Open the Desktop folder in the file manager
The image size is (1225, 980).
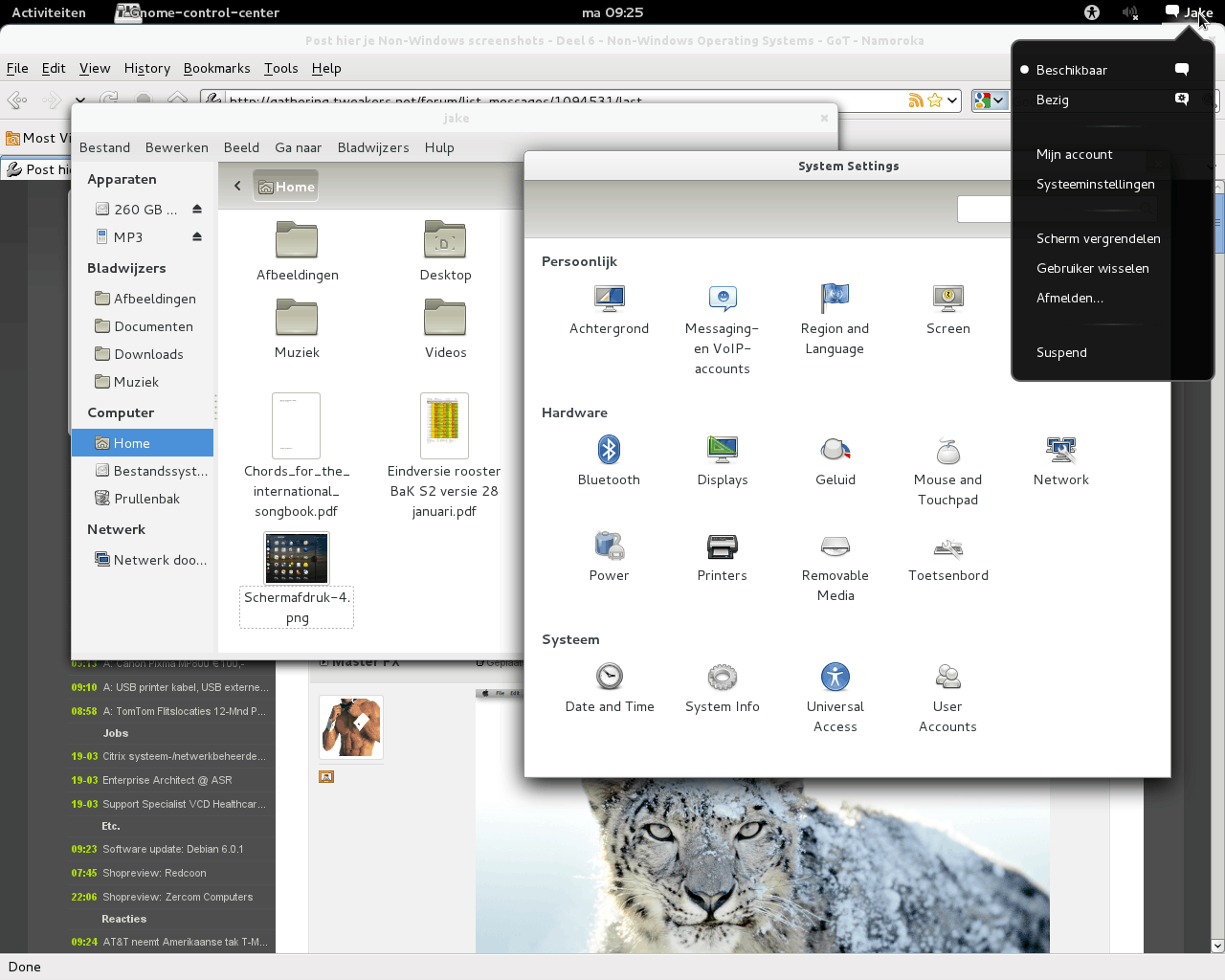click(445, 251)
